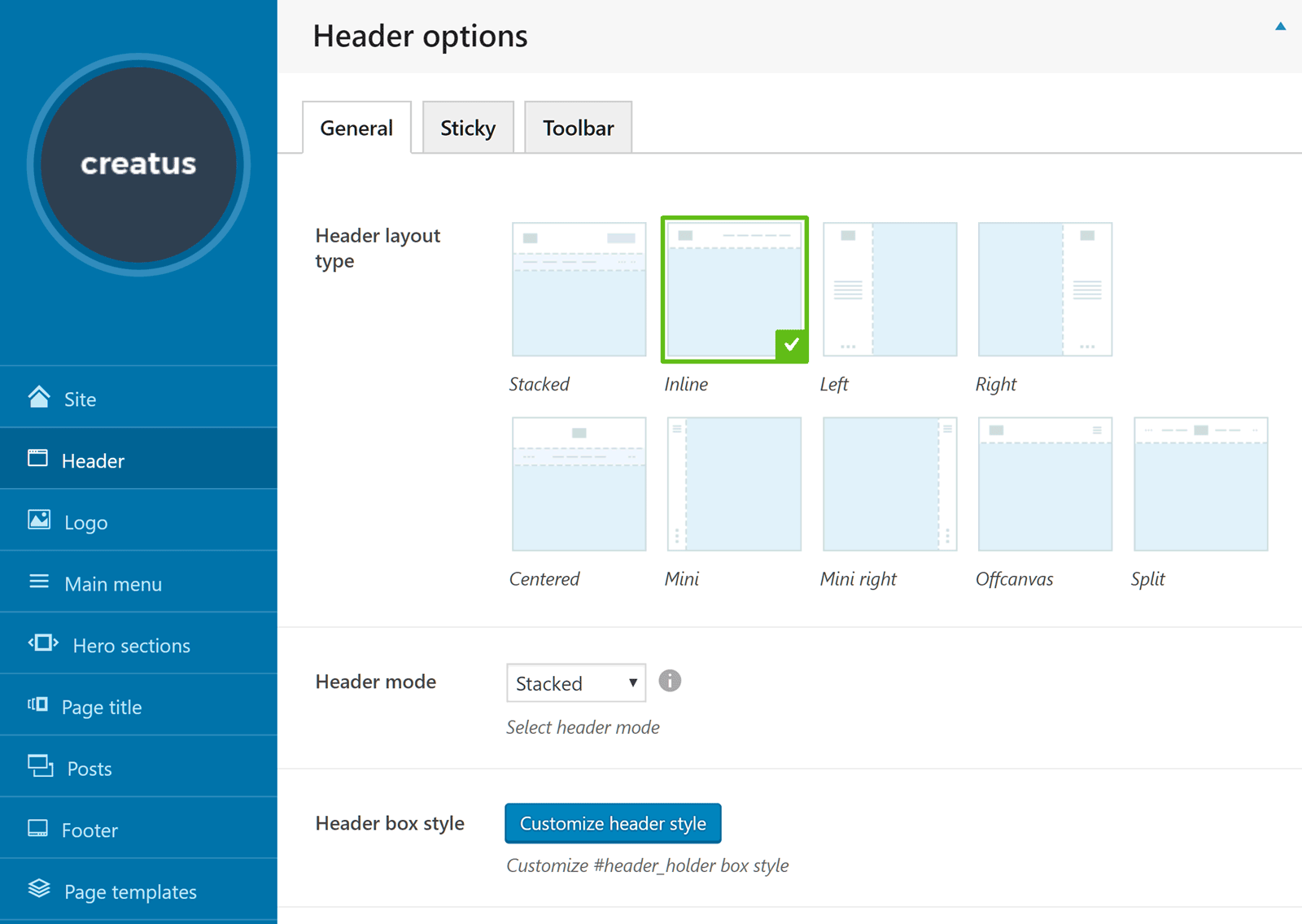Click the Offcanvas layout caption
This screenshot has width=1302, height=924.
click(x=1015, y=578)
